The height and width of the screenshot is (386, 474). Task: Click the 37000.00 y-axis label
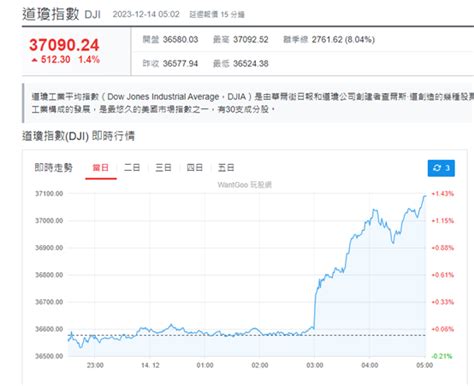49,221
